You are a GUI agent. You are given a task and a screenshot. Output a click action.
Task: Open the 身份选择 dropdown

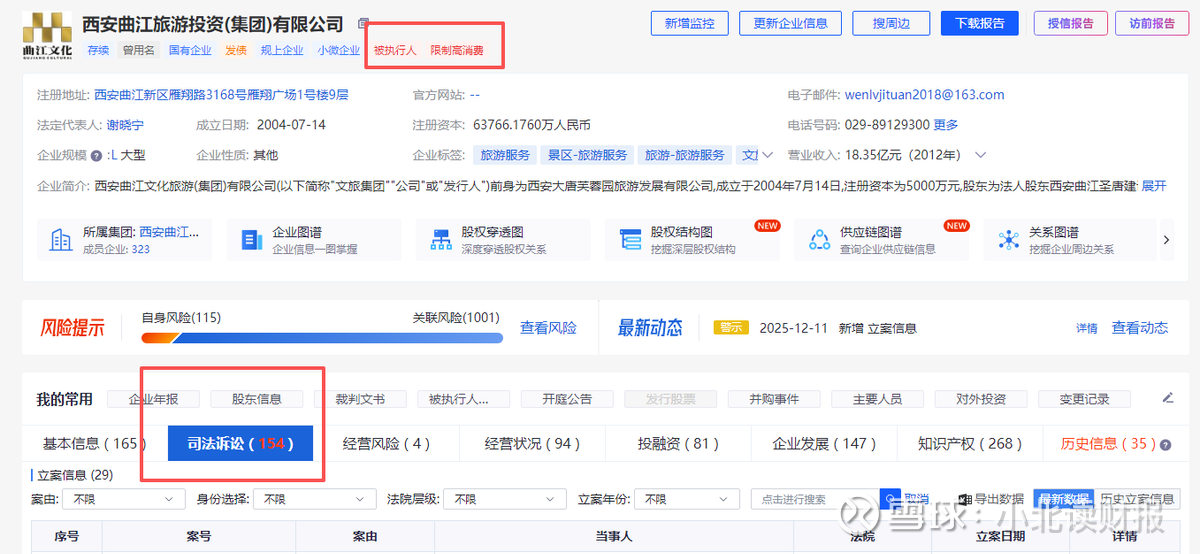click(x=314, y=498)
